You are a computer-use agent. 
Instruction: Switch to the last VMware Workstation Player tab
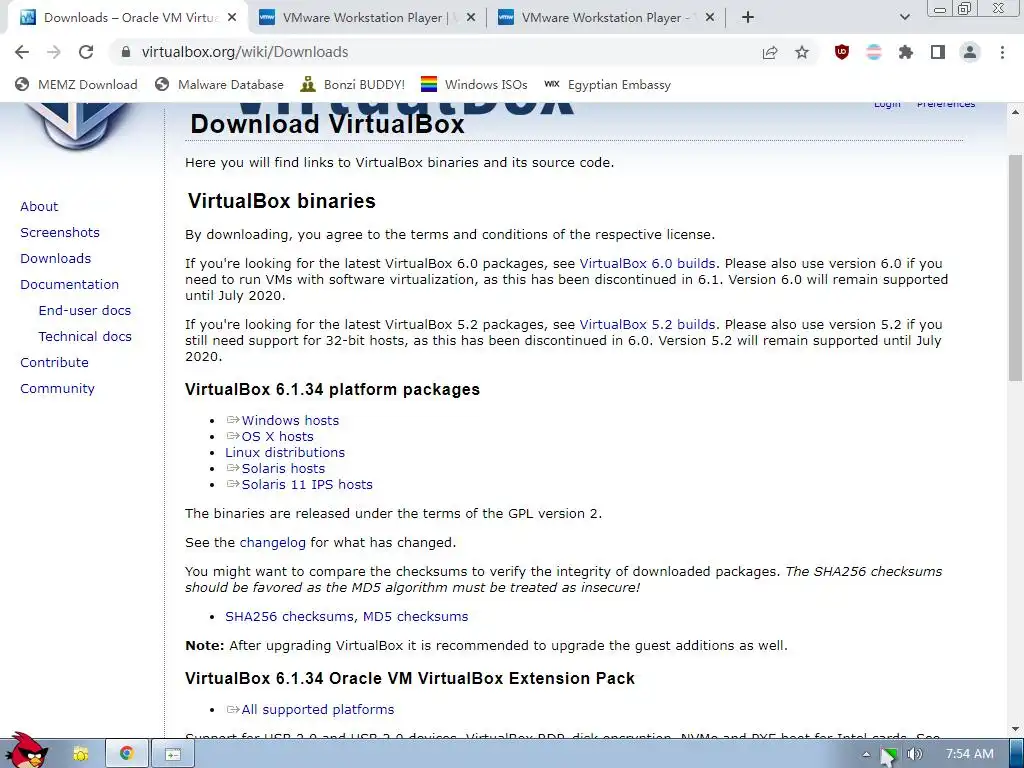click(x=604, y=18)
